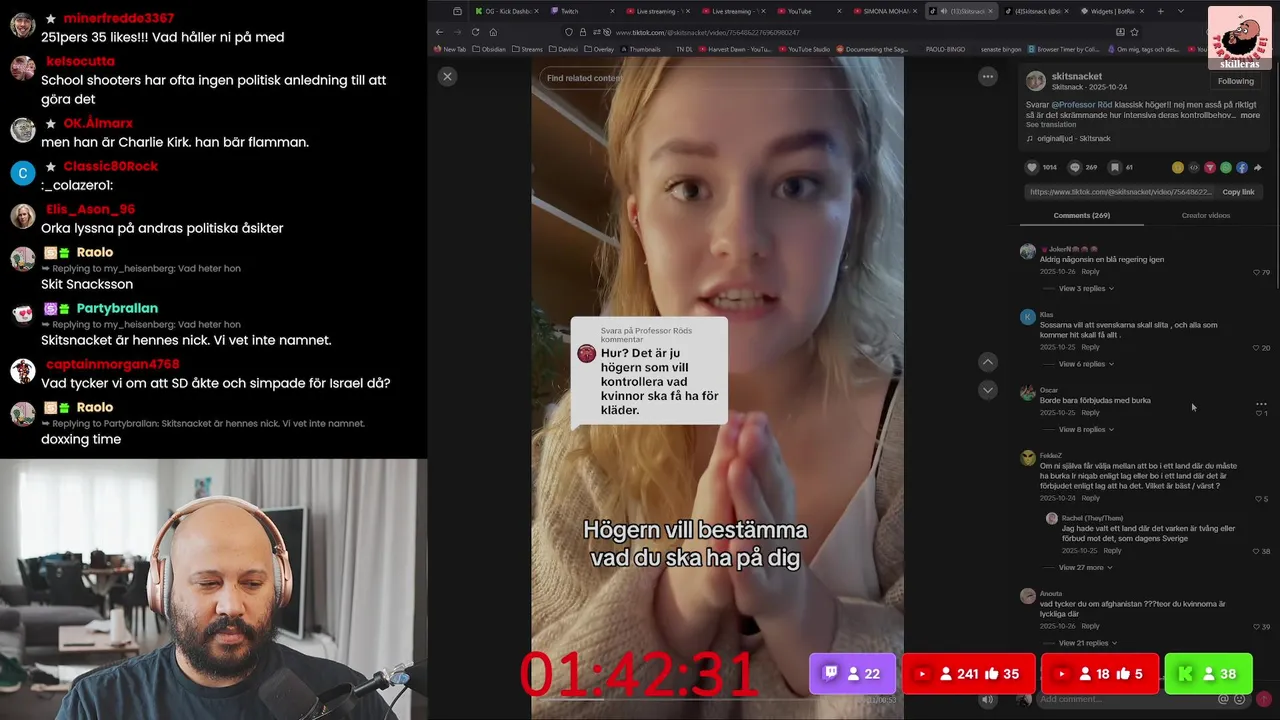Reply to Klas's comment
The width and height of the screenshot is (1280, 720).
tap(1090, 347)
